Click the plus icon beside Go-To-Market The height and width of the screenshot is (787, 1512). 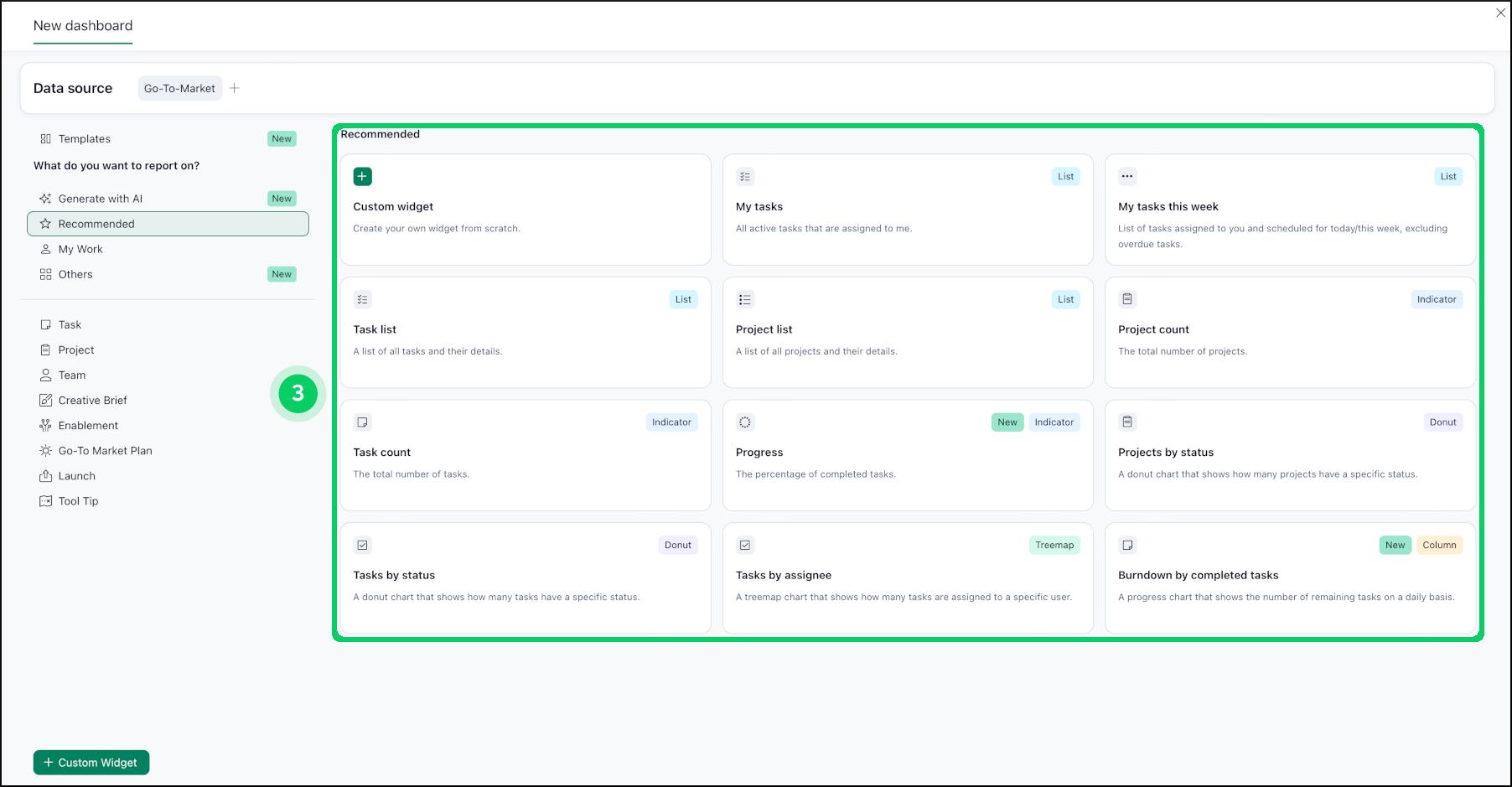click(235, 88)
